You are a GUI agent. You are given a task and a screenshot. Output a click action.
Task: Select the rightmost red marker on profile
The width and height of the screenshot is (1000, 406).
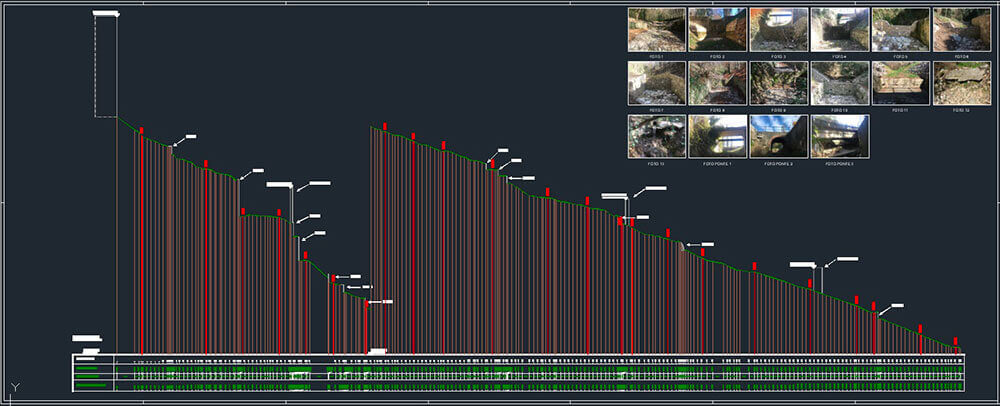click(x=956, y=341)
